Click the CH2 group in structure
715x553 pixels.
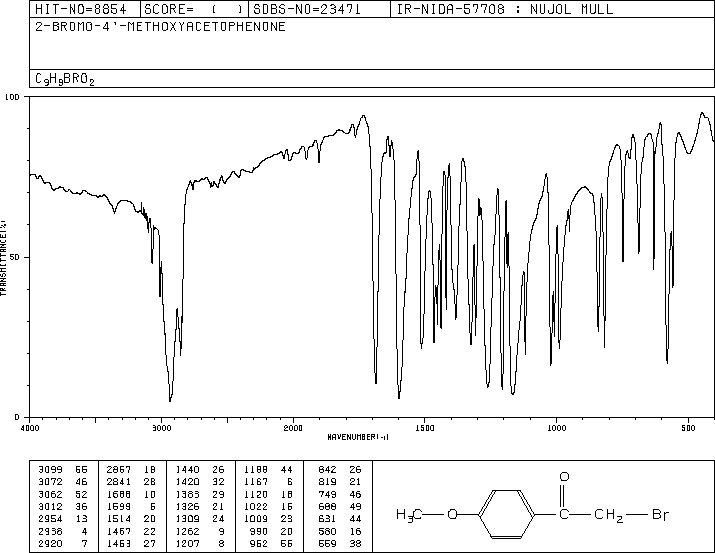pos(609,516)
